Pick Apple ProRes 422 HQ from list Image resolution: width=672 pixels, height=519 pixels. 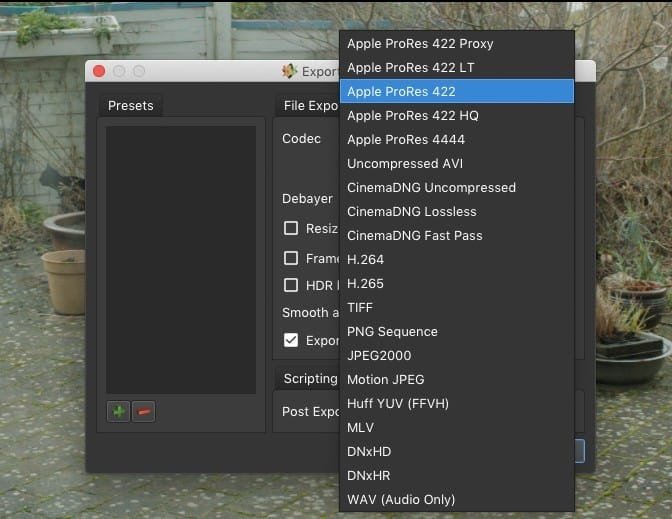[456, 115]
